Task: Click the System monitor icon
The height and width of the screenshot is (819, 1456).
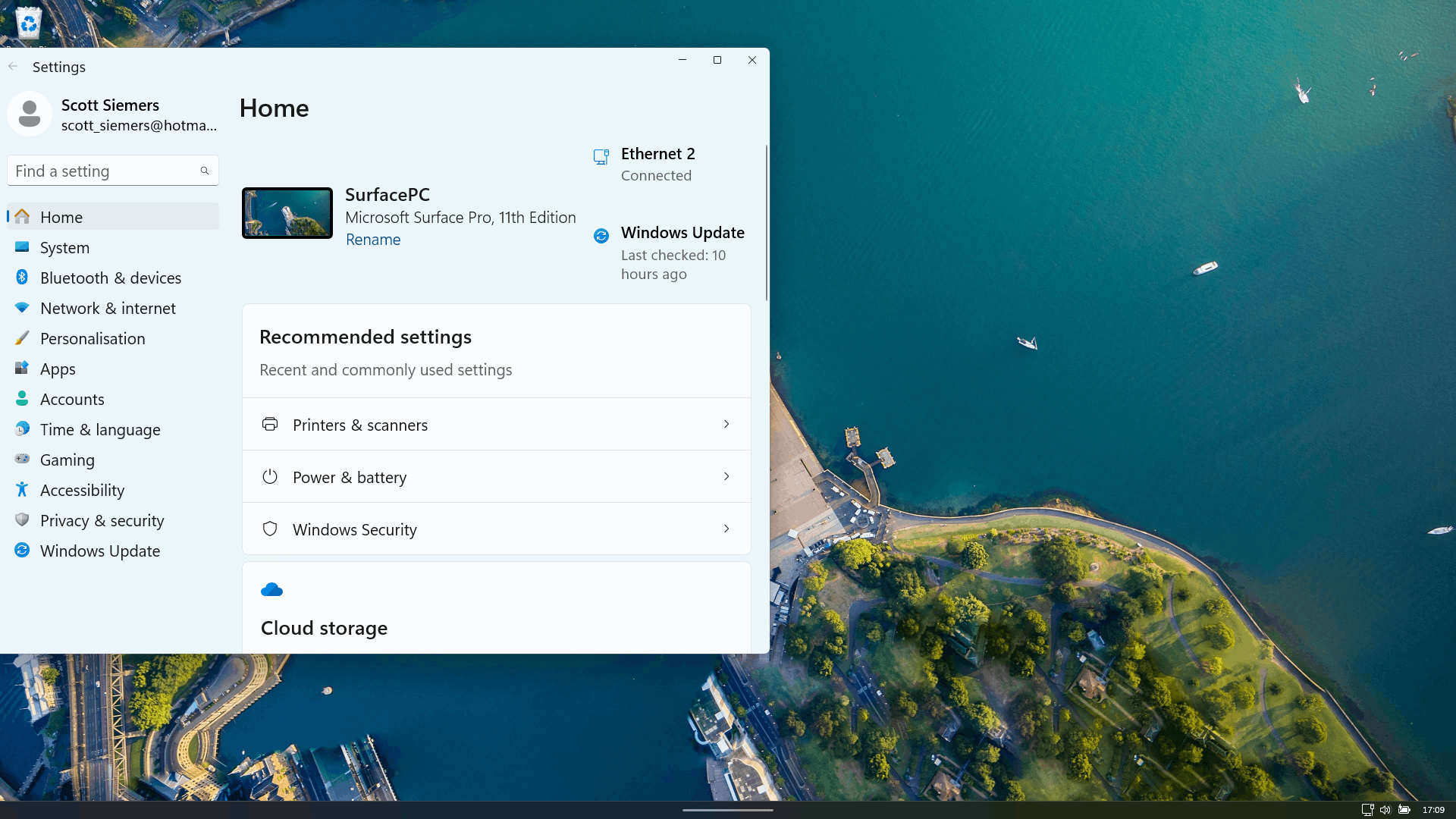Action: click(22, 247)
